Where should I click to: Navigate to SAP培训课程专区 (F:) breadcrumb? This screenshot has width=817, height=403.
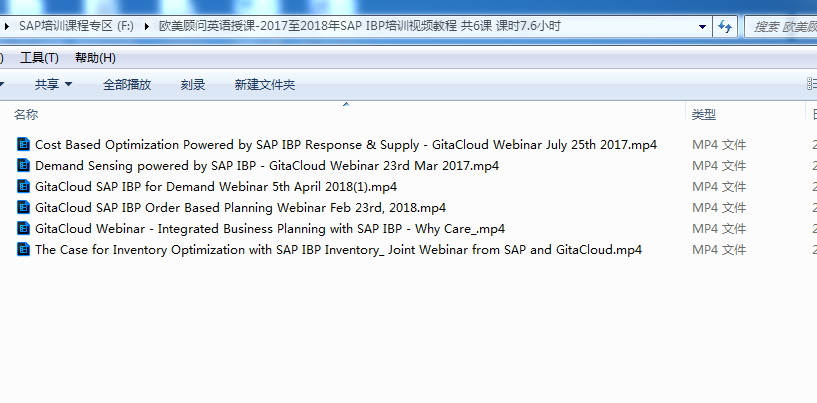point(76,26)
